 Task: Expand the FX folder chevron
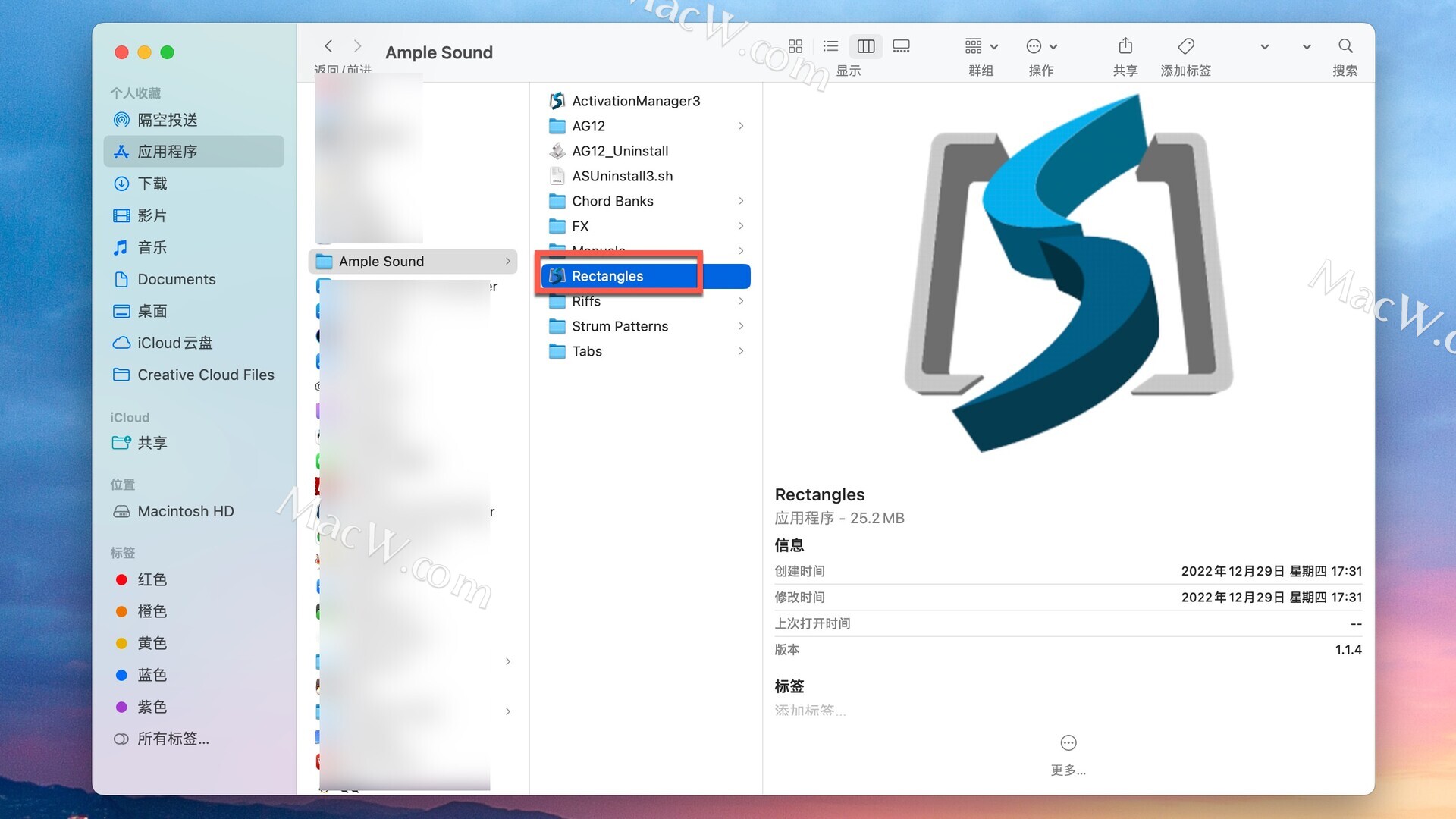pos(741,226)
